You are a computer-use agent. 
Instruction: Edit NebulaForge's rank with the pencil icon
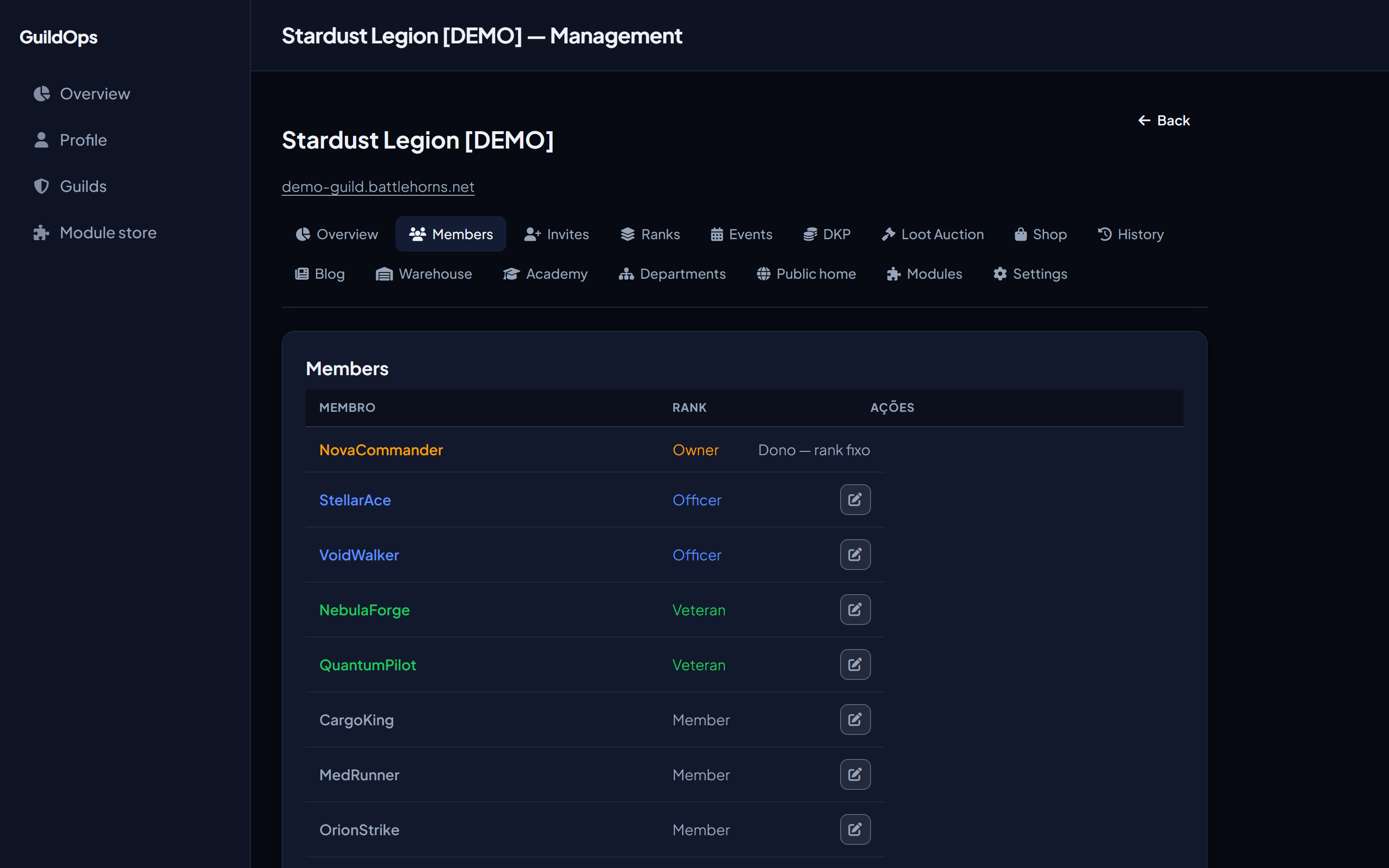[x=855, y=610]
